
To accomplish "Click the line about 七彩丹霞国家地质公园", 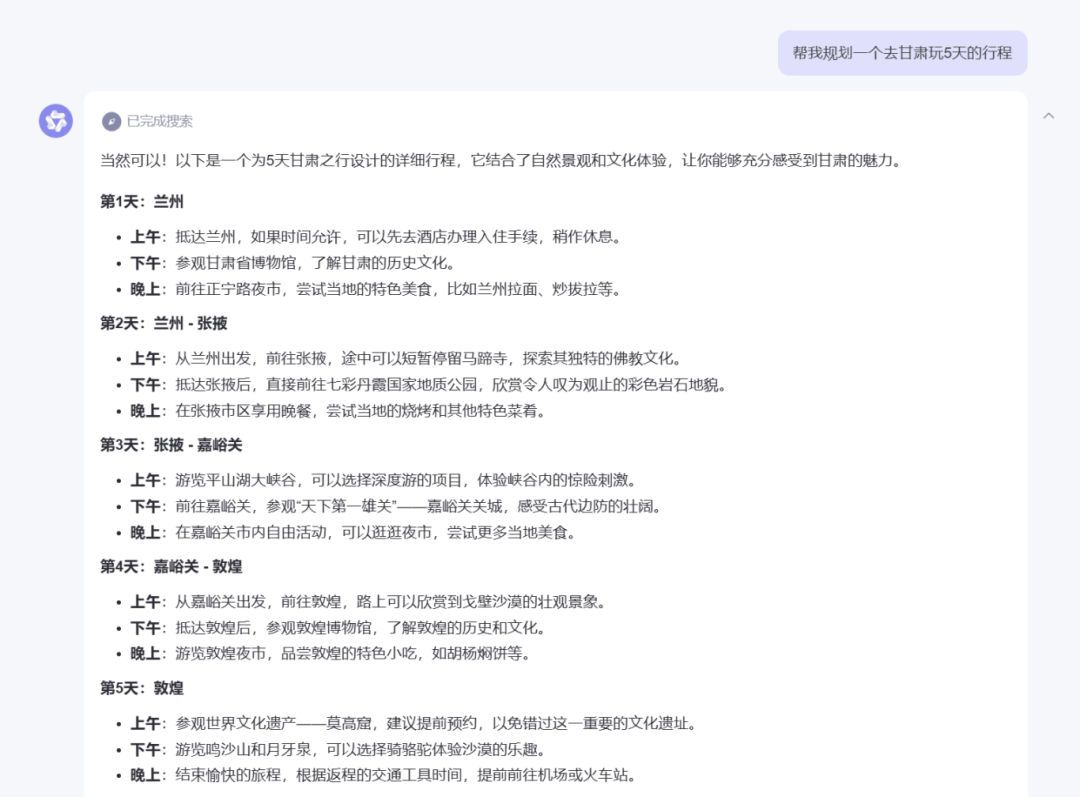I will point(428,385).
